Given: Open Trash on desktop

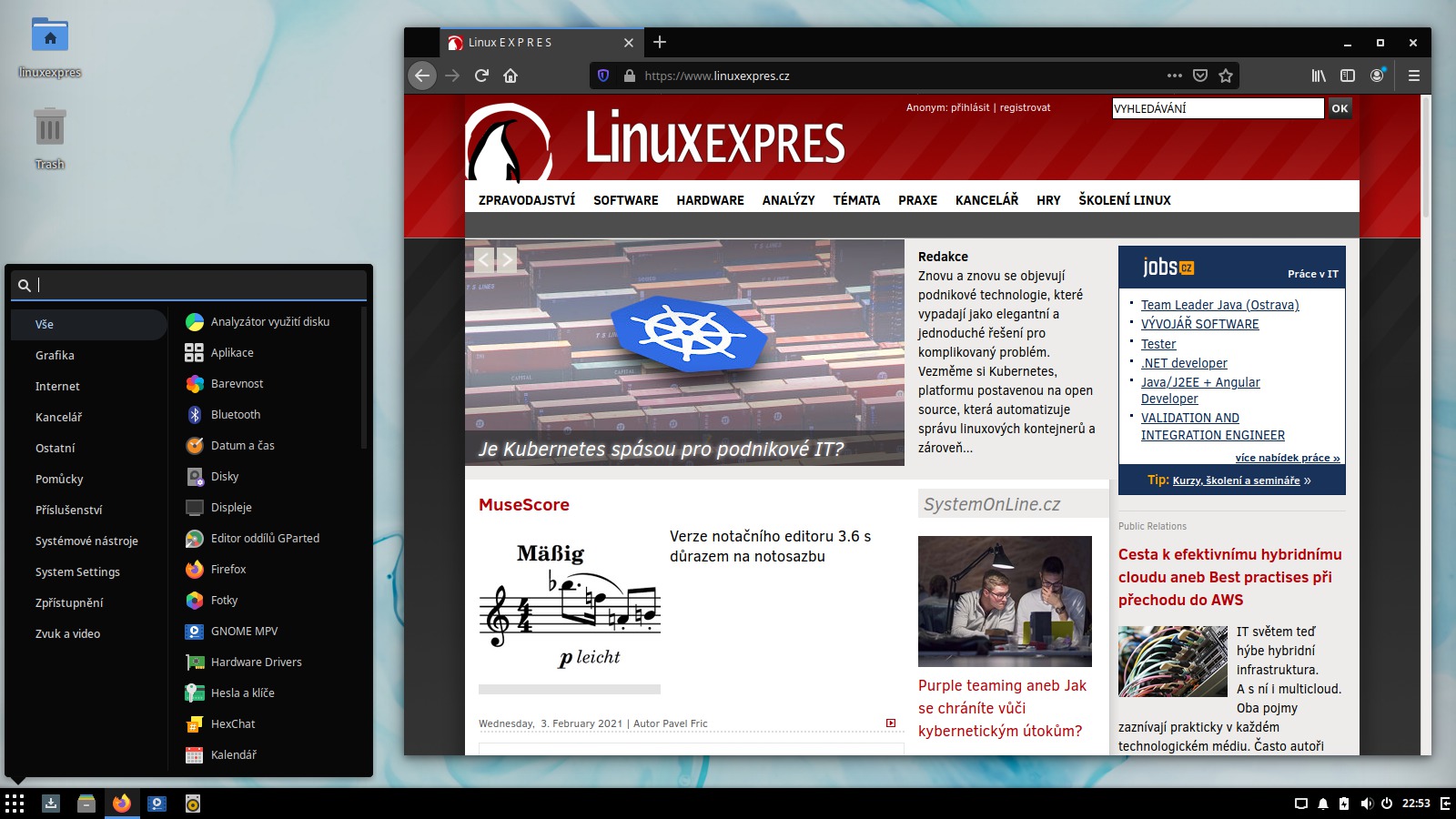Looking at the screenshot, I should 50,138.
